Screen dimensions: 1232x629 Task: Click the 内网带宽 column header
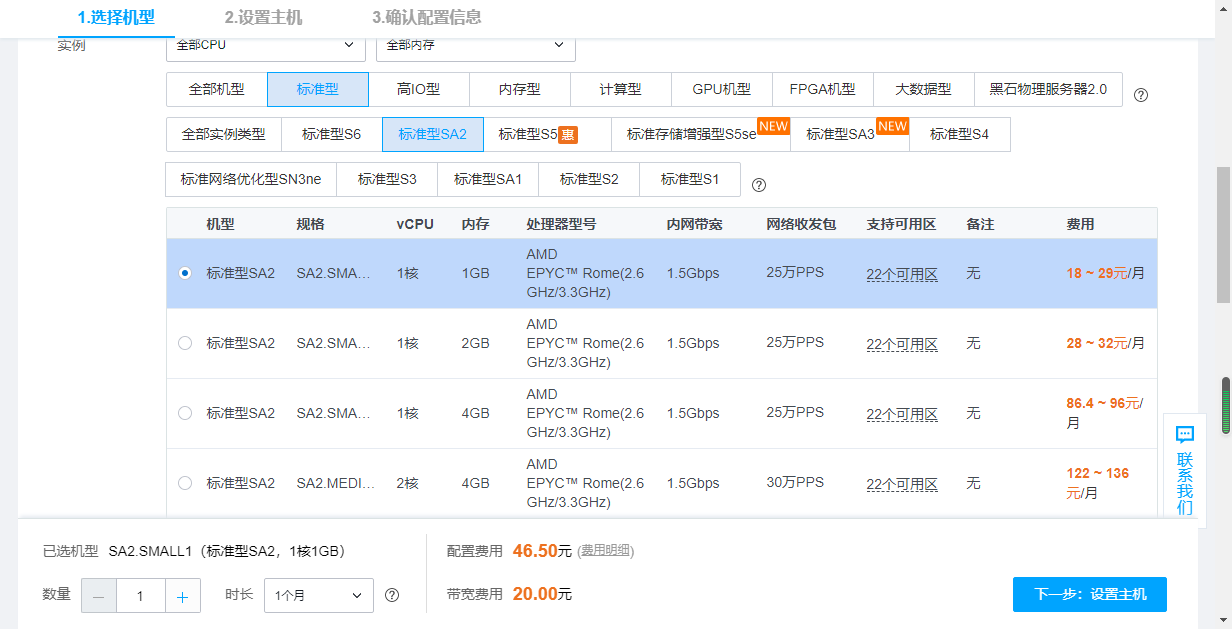point(694,224)
